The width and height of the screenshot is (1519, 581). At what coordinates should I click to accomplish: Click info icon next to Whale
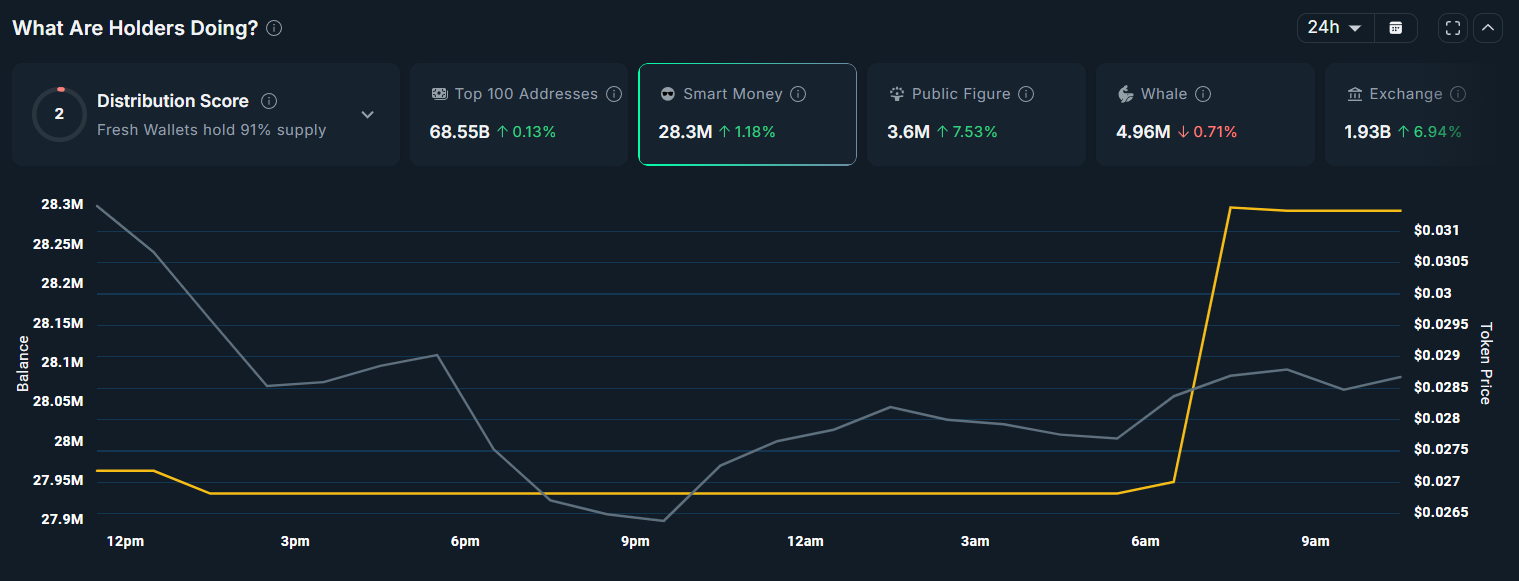click(x=1203, y=94)
